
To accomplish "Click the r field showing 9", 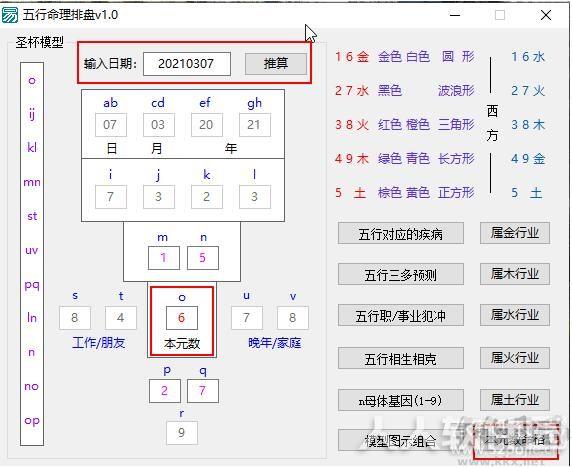I will click(x=182, y=433).
